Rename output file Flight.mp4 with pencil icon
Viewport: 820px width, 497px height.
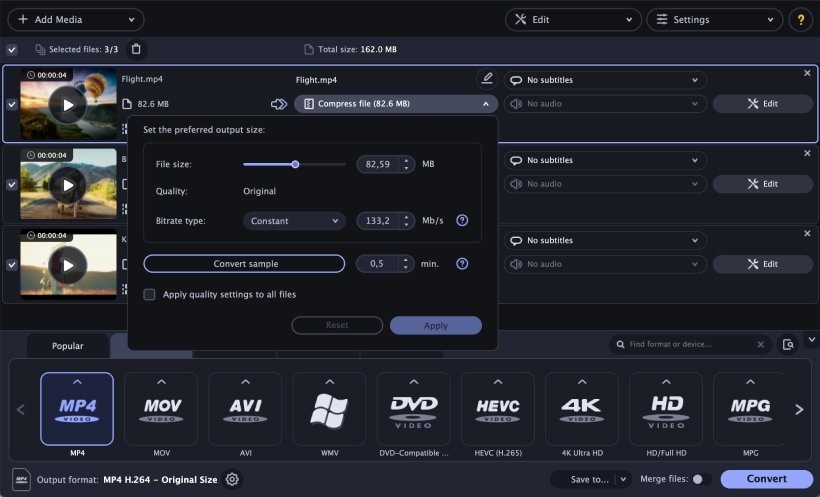(x=487, y=78)
